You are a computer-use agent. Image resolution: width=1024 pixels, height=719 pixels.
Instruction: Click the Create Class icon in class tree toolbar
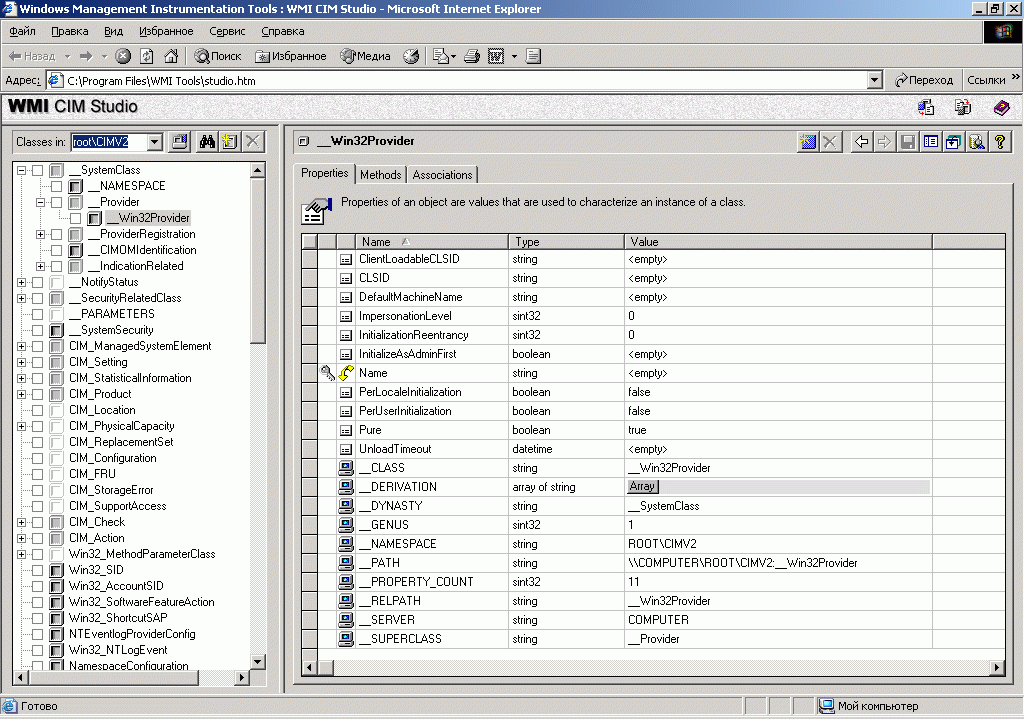coord(230,142)
